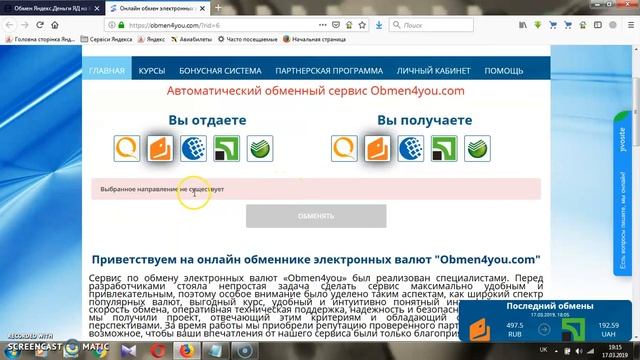
Task: Open page actions three-dot menu in address bar
Action: pos(322,25)
